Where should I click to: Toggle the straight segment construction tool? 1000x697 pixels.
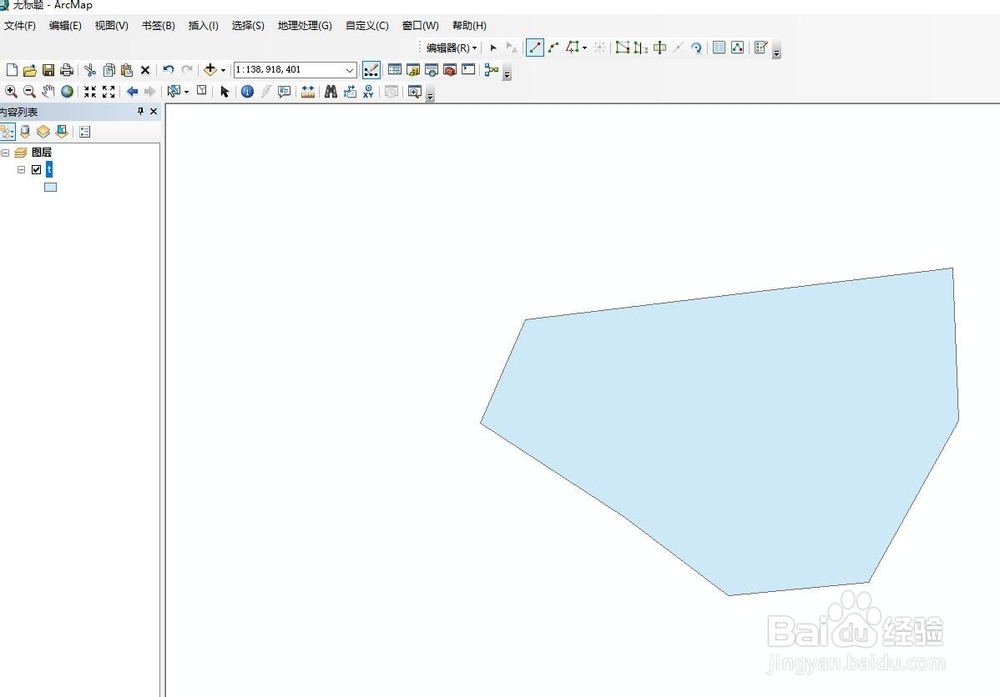(535, 47)
